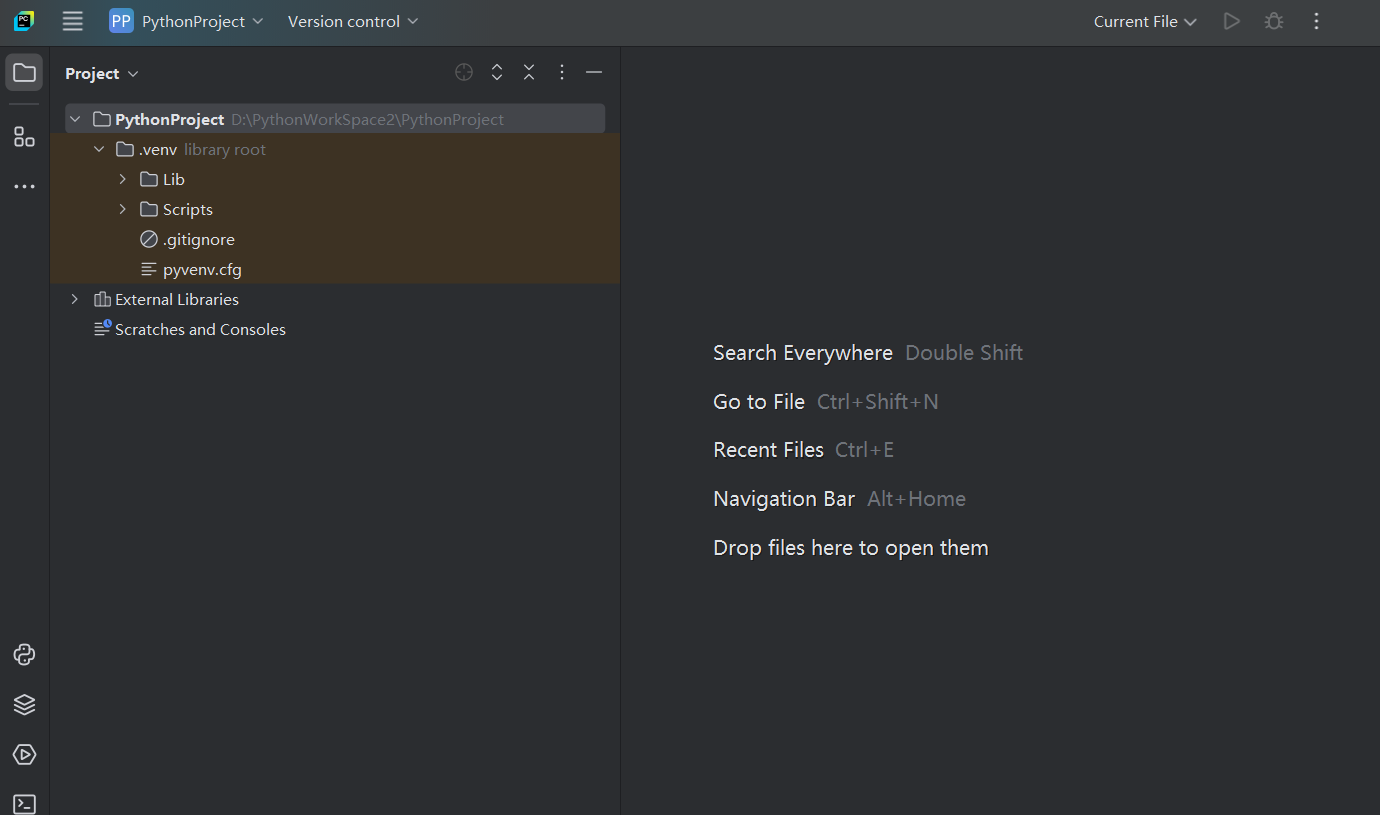Hide the Project panel with minimize dash

pos(594,72)
